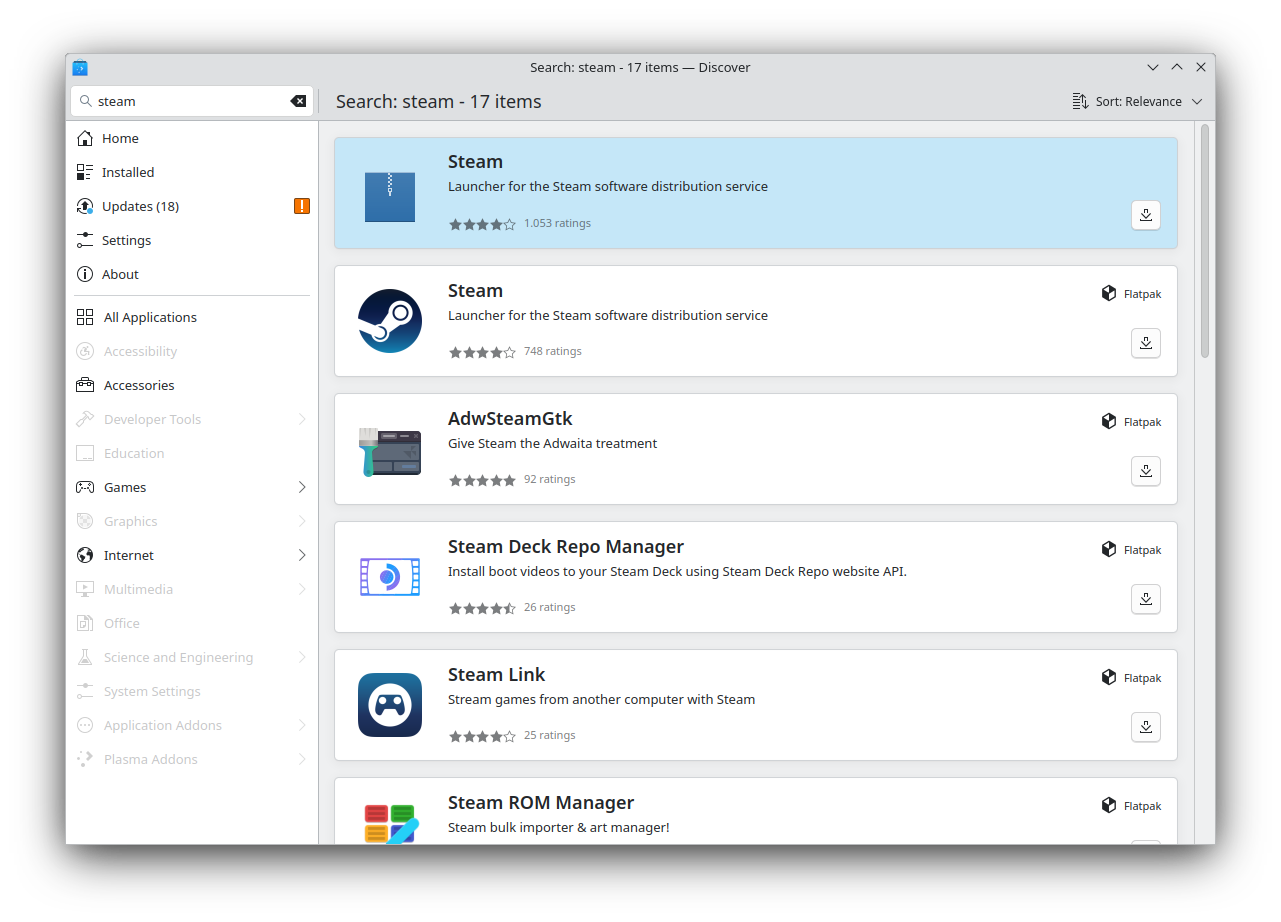Screen dimensions: 1281x922
Task: Expand Application Addons chevron
Action: tap(302, 725)
